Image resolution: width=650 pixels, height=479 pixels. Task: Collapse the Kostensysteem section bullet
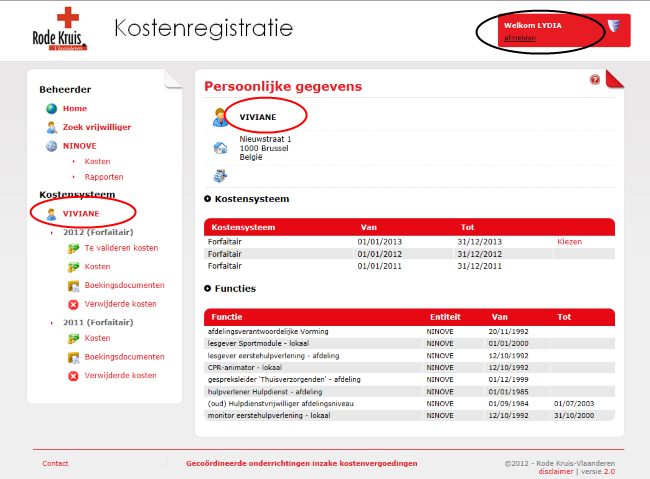(207, 199)
